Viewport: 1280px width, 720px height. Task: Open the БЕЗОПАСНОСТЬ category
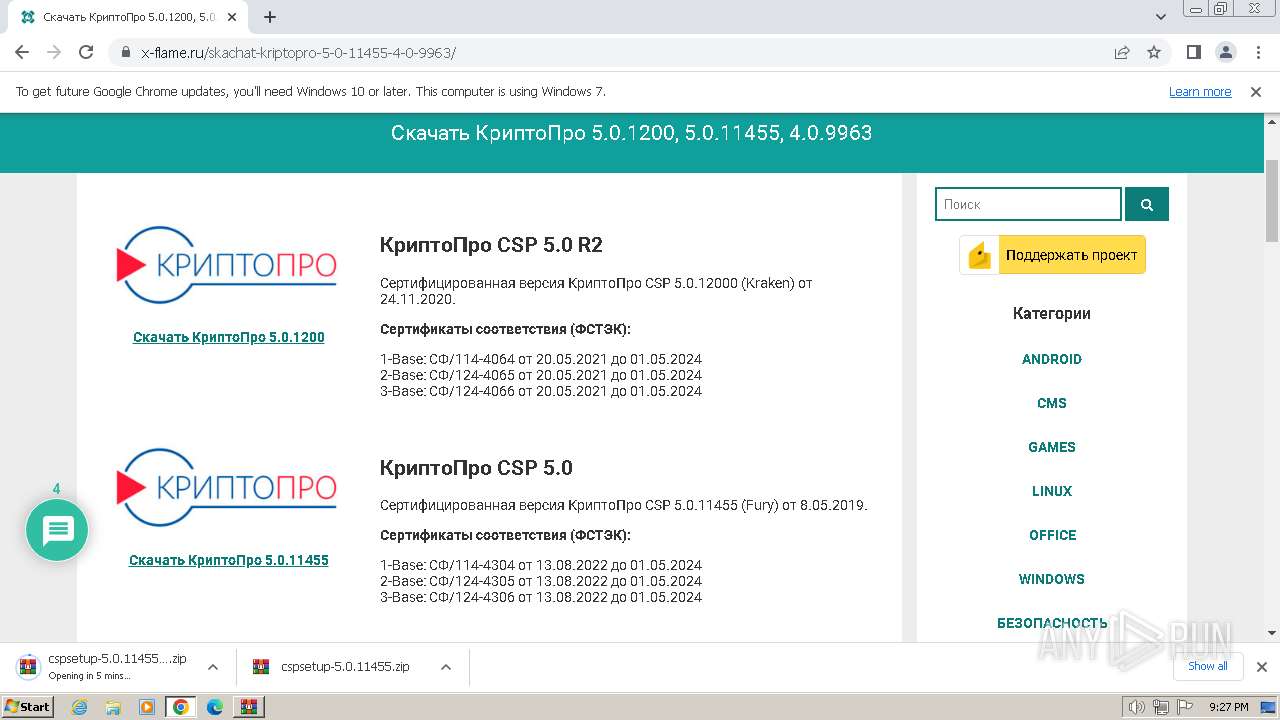click(1052, 623)
